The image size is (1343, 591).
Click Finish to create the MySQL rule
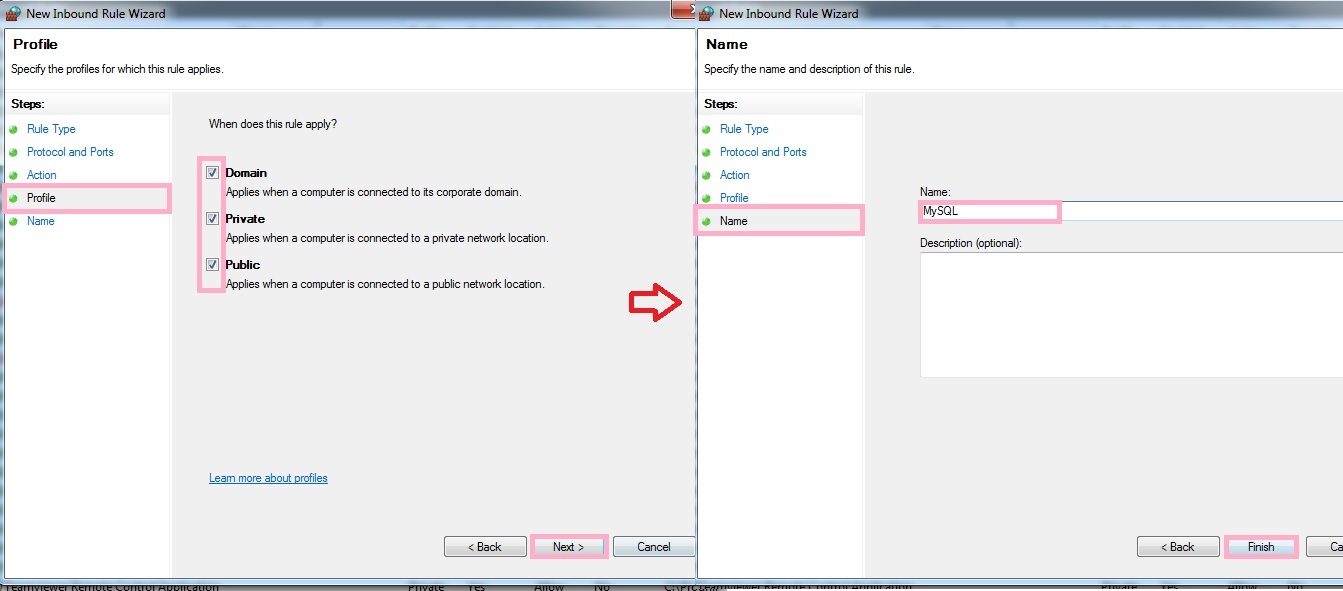[x=1260, y=547]
